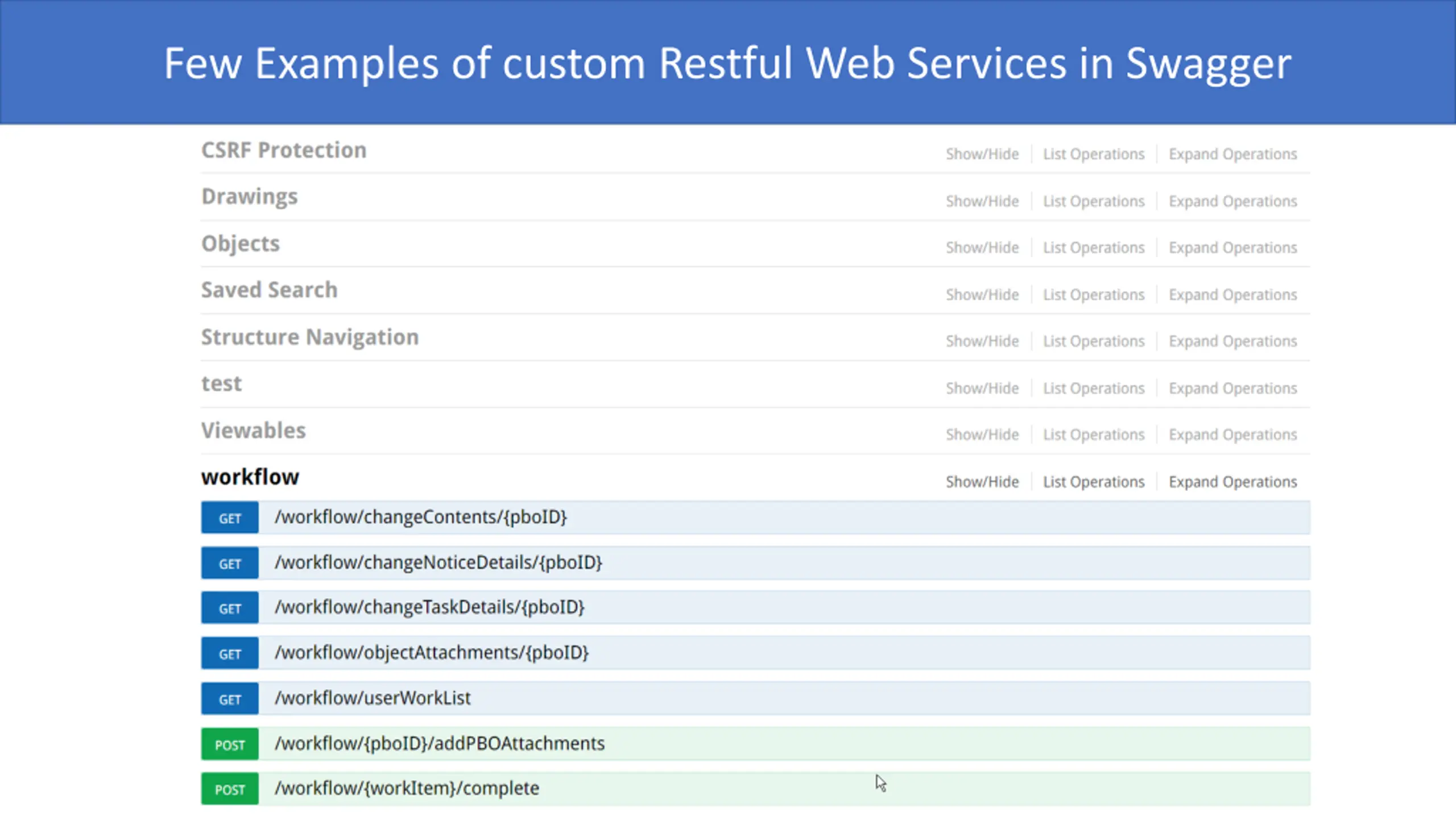The height and width of the screenshot is (819, 1456).
Task: Expand Operations for Viewables section
Action: (x=1233, y=435)
